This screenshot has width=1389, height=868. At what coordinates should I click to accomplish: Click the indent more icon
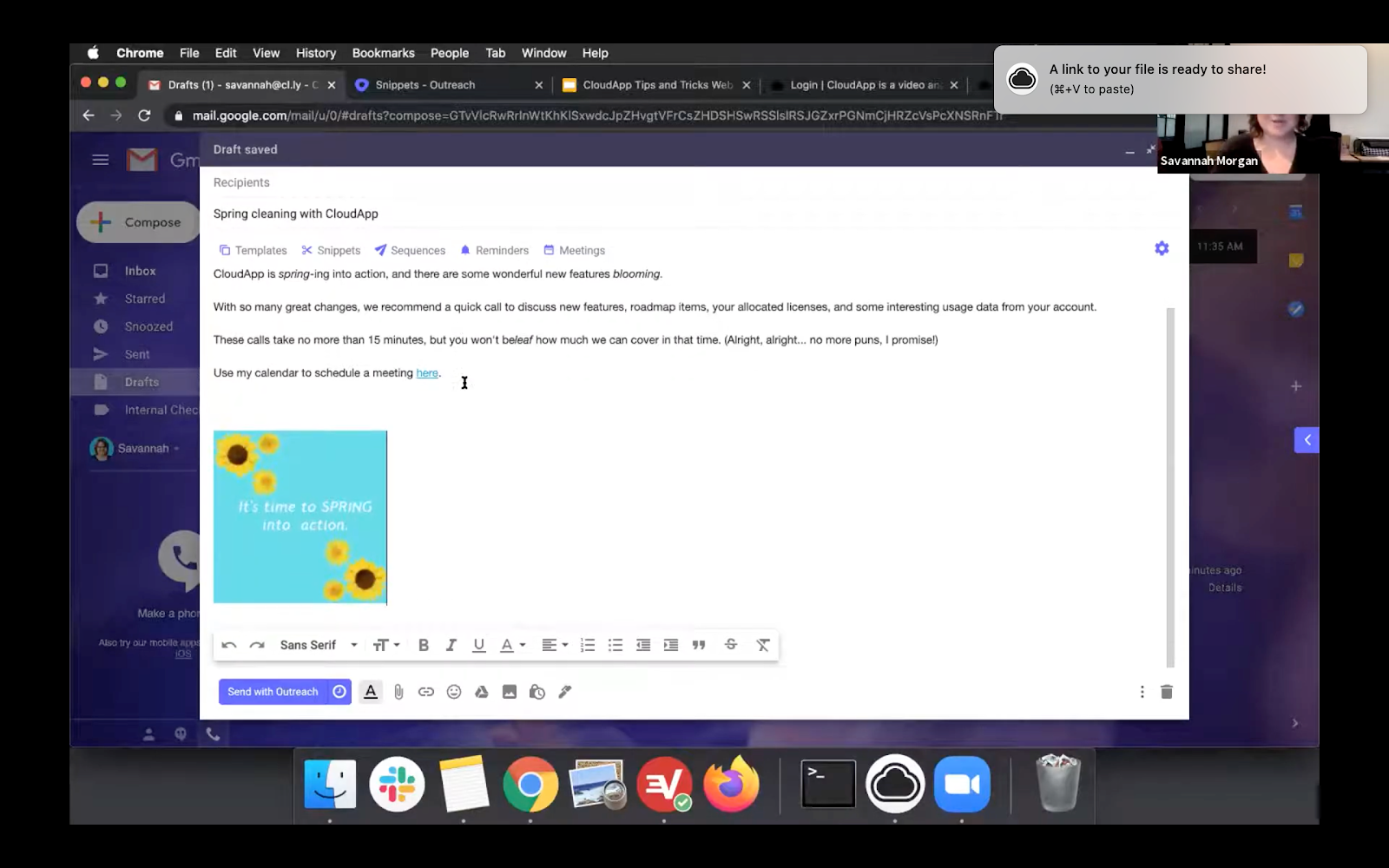point(671,645)
